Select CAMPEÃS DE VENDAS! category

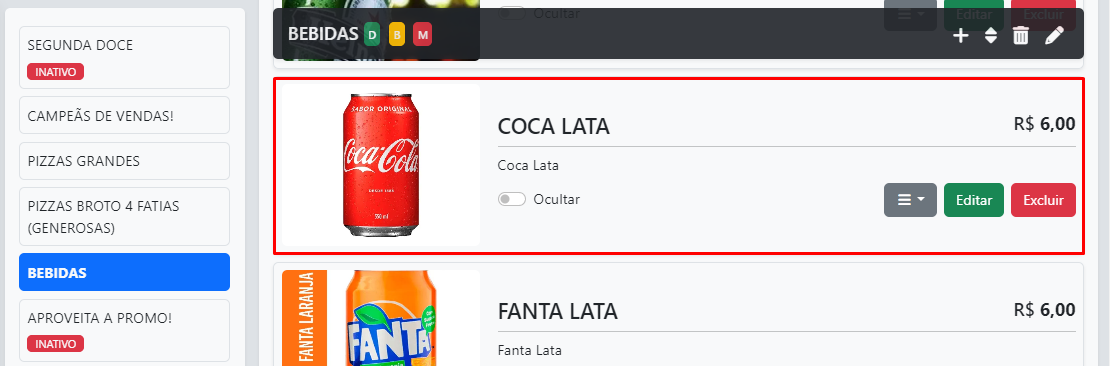point(125,115)
